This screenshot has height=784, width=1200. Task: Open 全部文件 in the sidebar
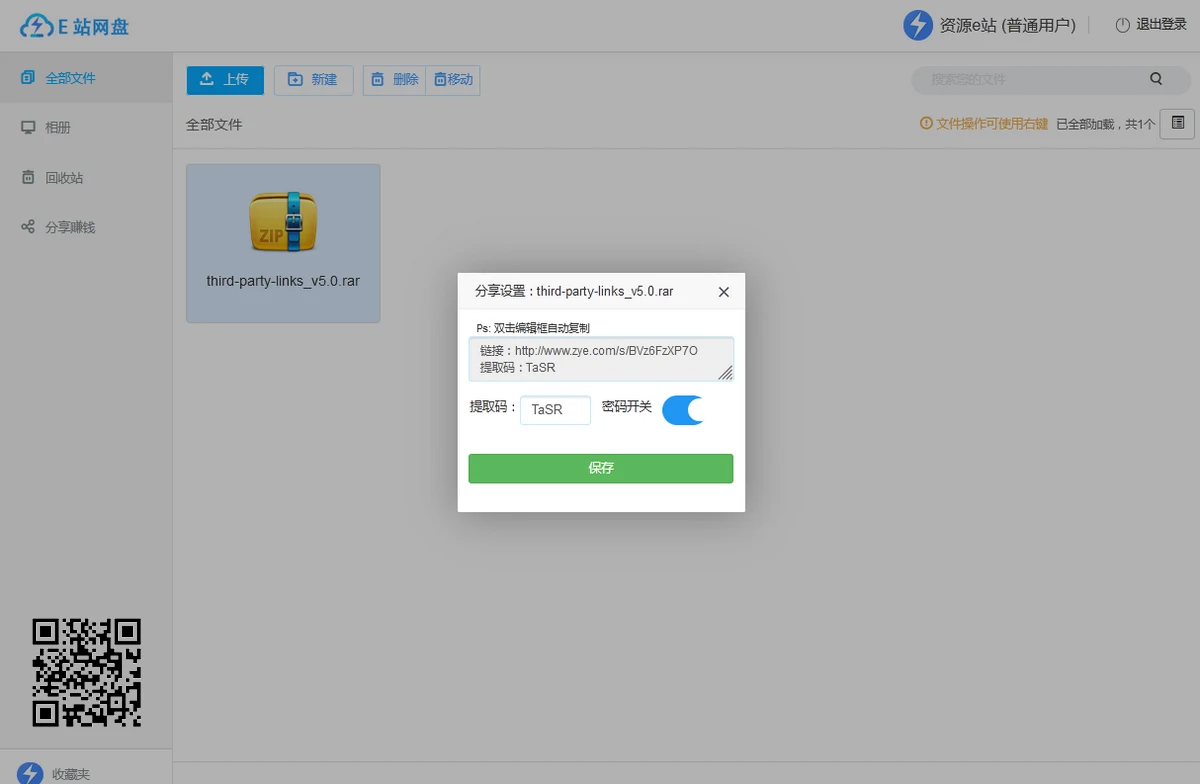[x=70, y=78]
